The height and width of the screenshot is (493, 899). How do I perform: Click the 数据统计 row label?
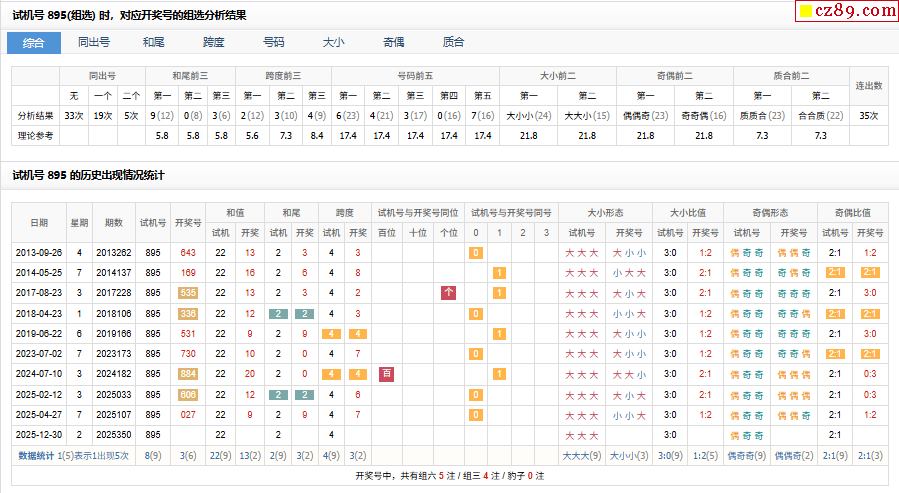[38, 455]
